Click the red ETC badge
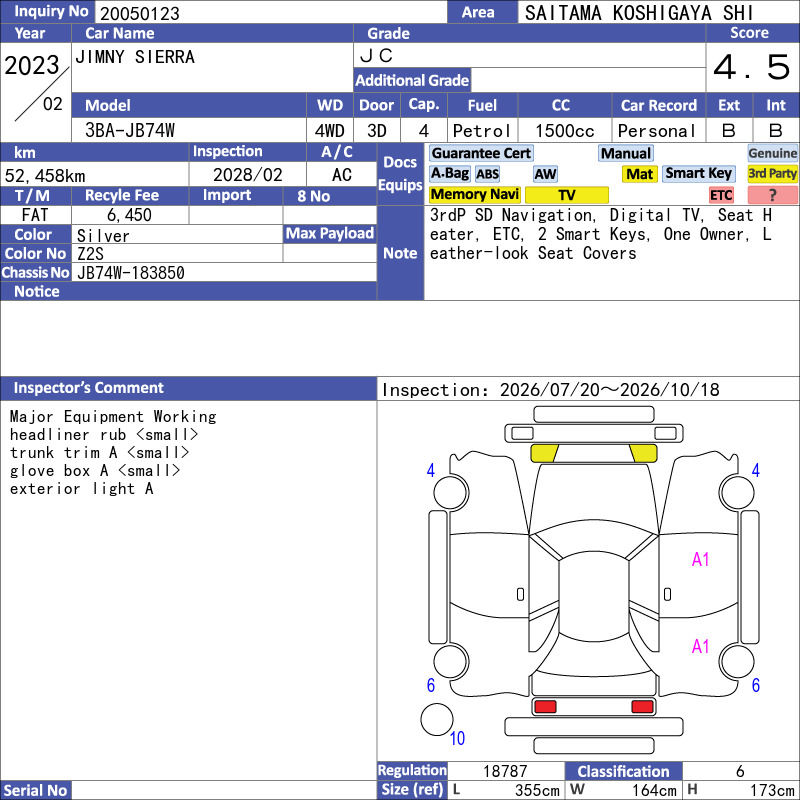The width and height of the screenshot is (800, 800). click(x=721, y=195)
